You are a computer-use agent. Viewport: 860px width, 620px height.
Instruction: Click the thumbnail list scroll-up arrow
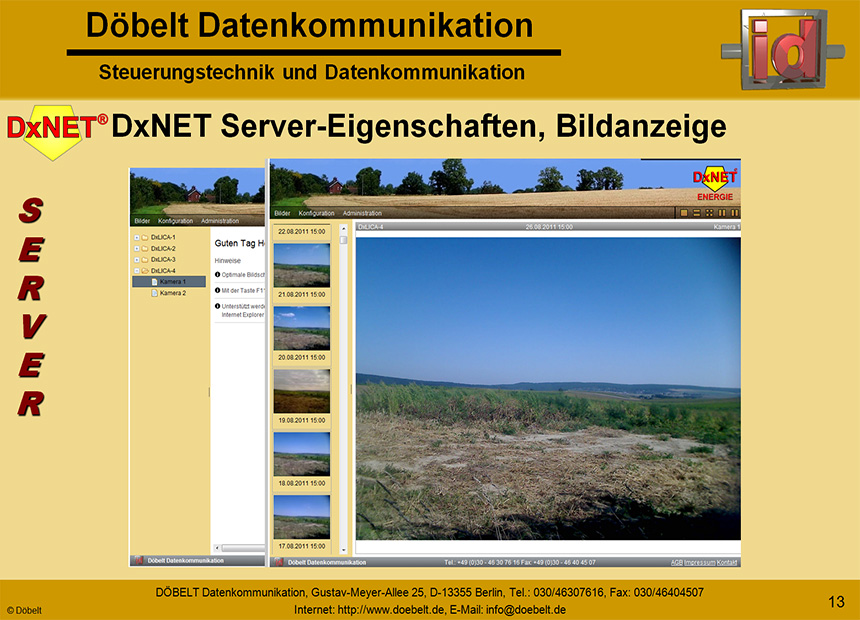point(343,228)
